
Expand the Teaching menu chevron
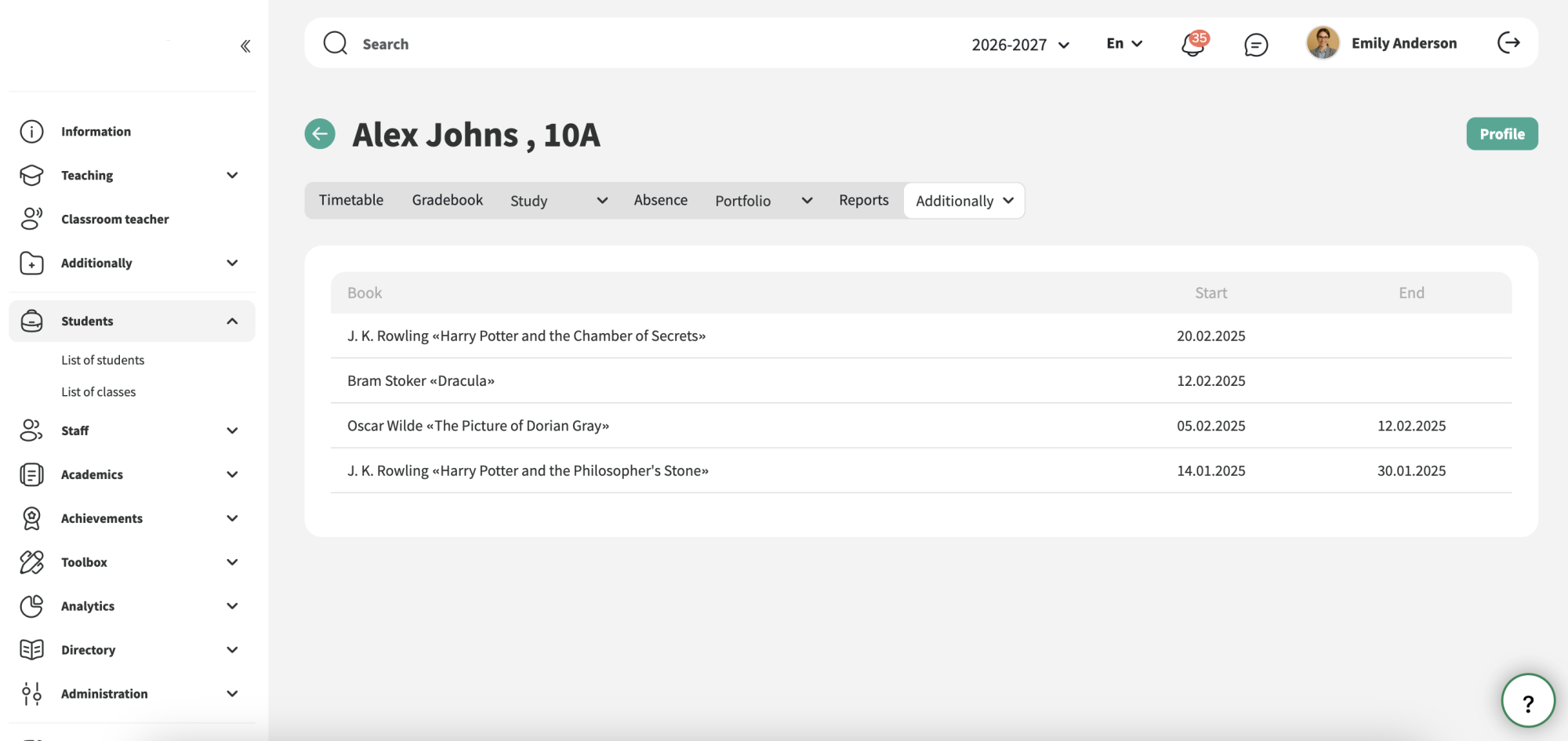click(x=232, y=176)
